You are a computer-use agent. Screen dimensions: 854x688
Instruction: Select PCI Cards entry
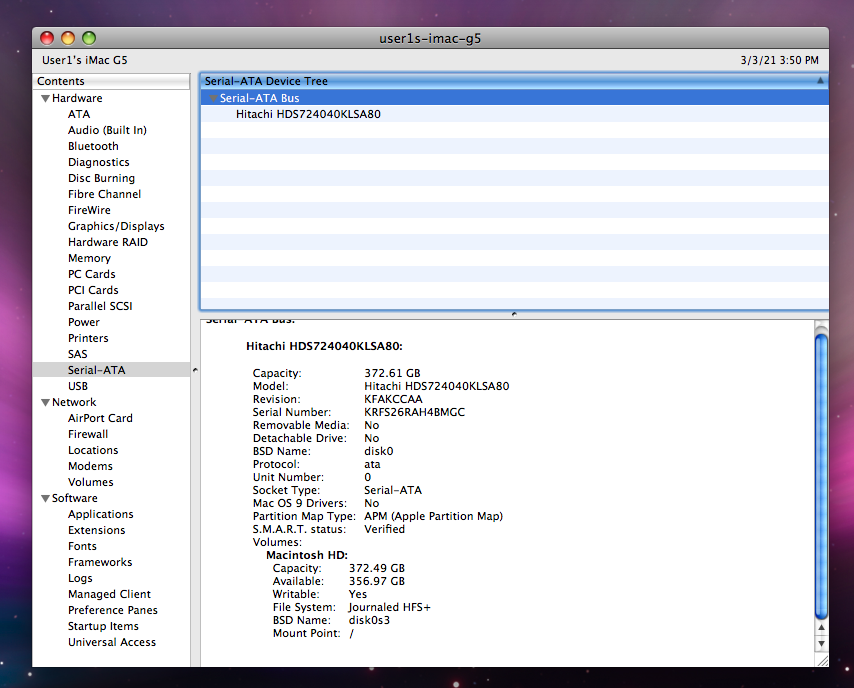[93, 290]
